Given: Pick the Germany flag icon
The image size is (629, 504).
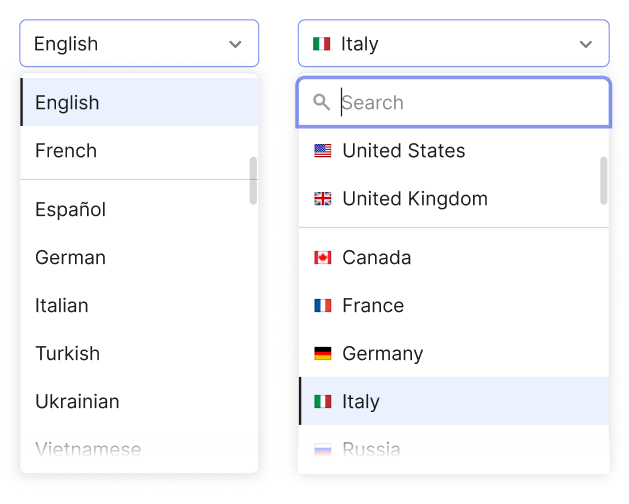Looking at the screenshot, I should click(323, 354).
